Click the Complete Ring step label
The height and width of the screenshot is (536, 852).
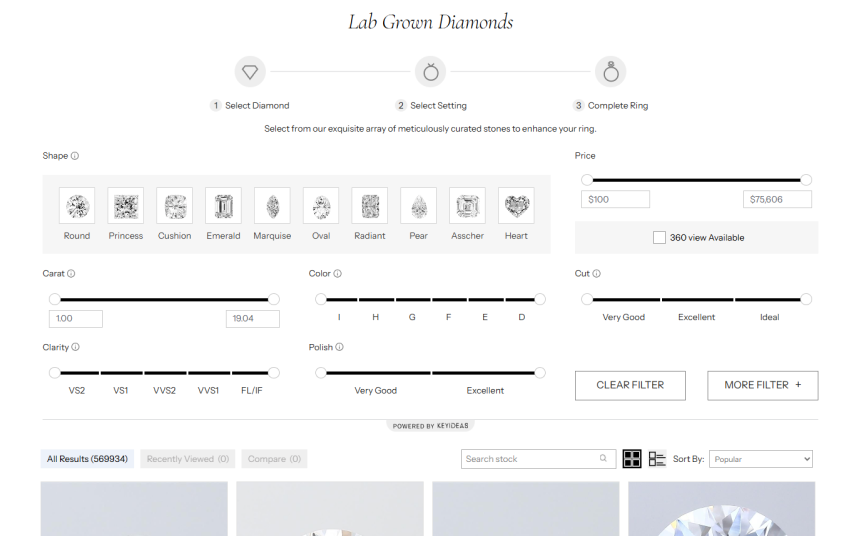pos(618,105)
